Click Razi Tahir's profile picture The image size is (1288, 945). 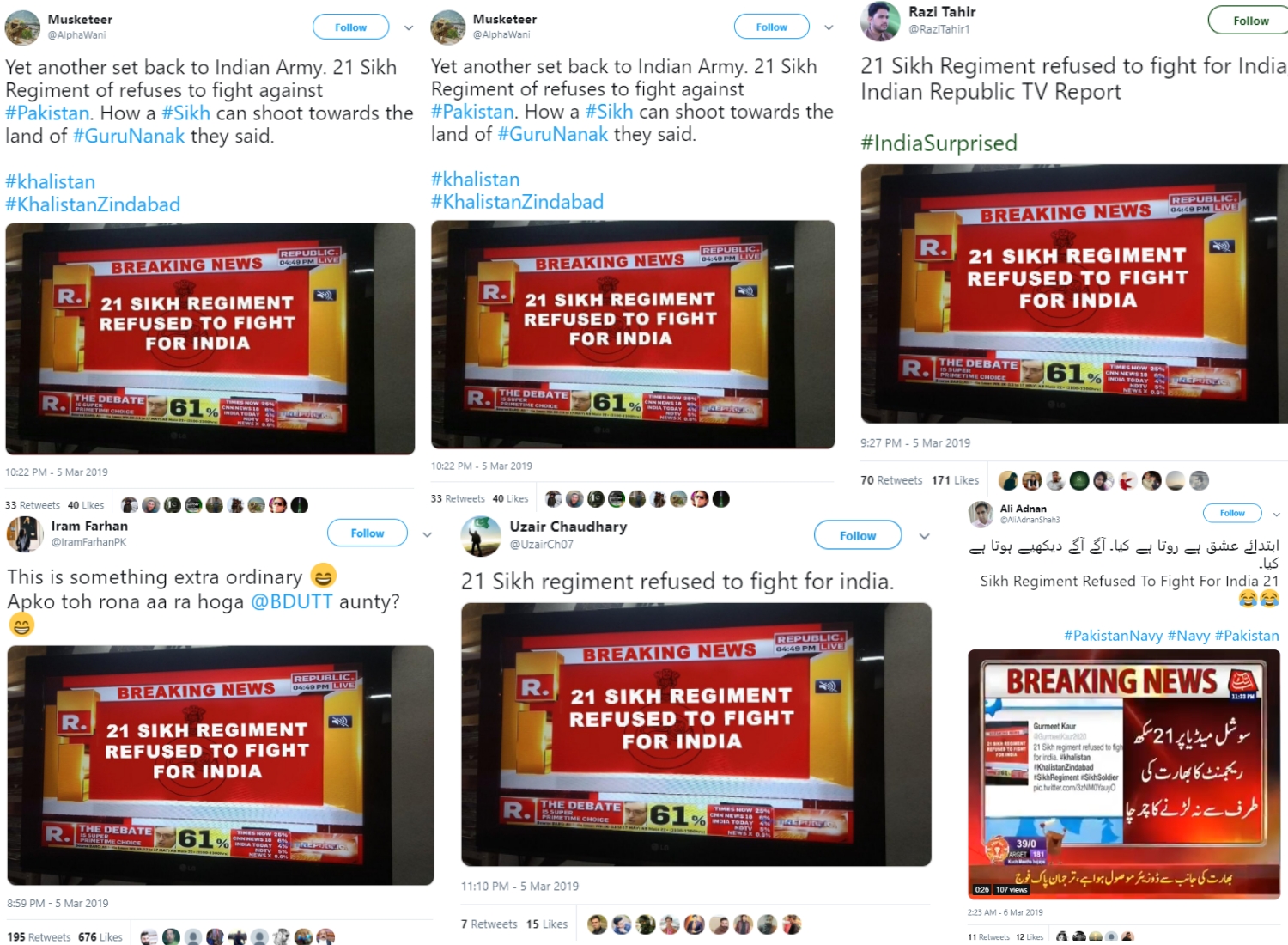pos(880,21)
